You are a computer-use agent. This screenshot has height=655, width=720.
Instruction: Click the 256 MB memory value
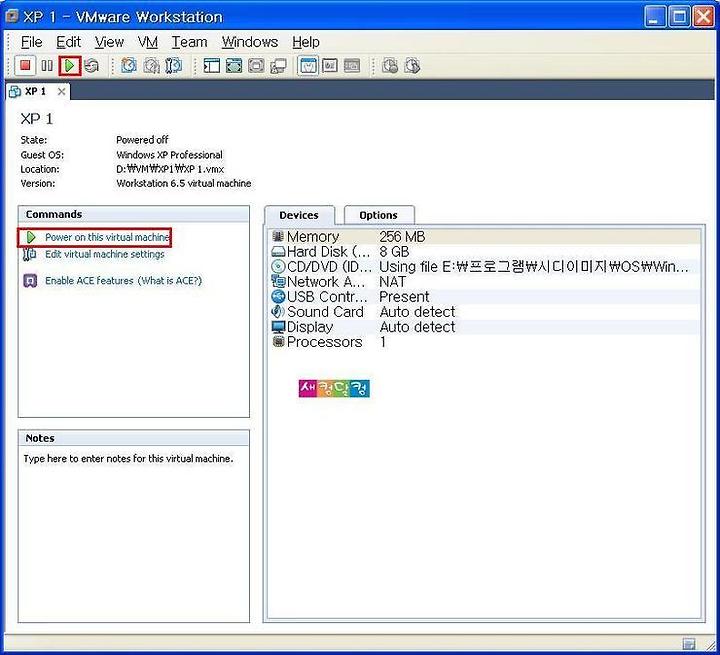(x=402, y=237)
